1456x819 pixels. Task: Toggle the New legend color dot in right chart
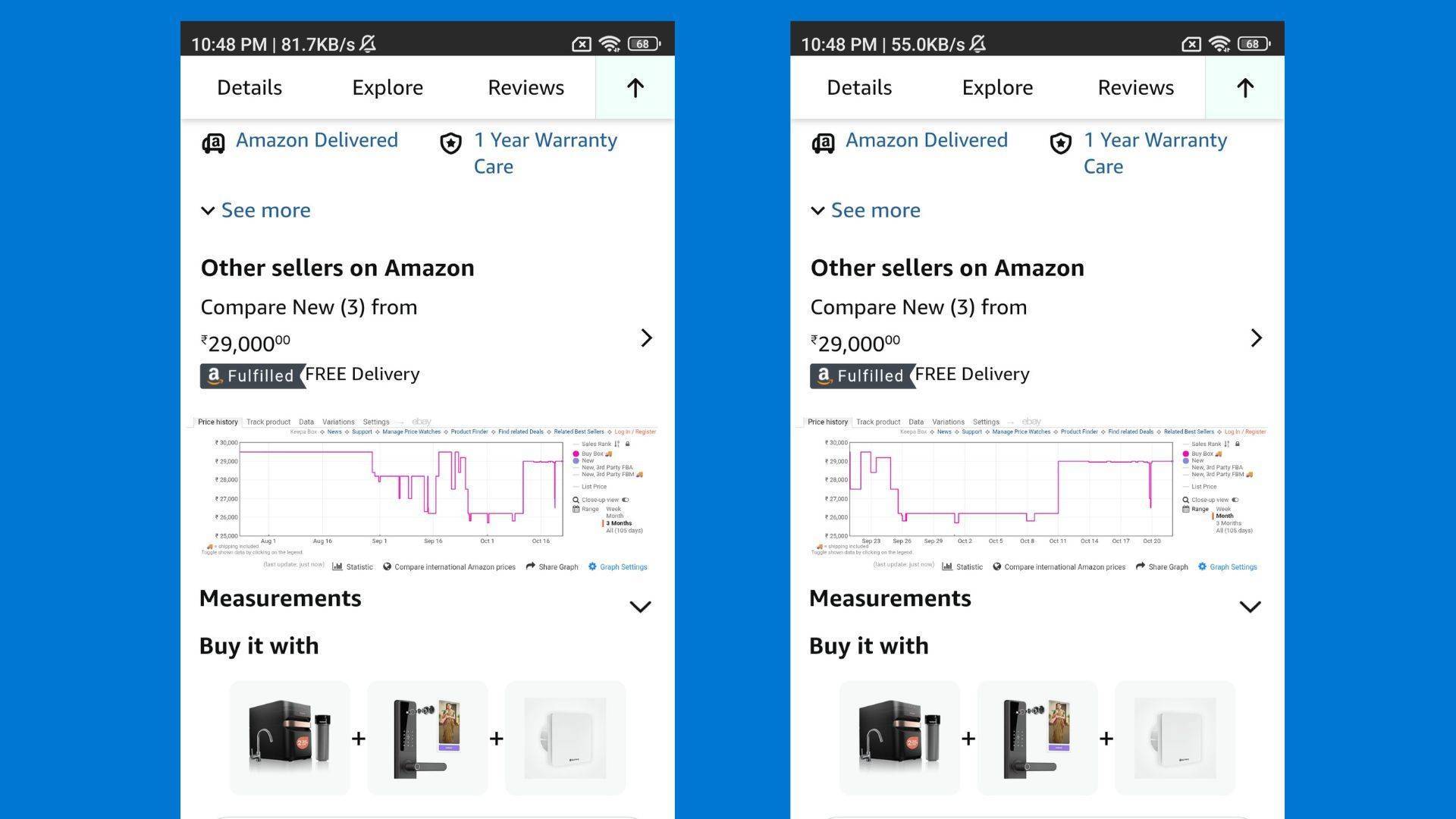click(1186, 460)
